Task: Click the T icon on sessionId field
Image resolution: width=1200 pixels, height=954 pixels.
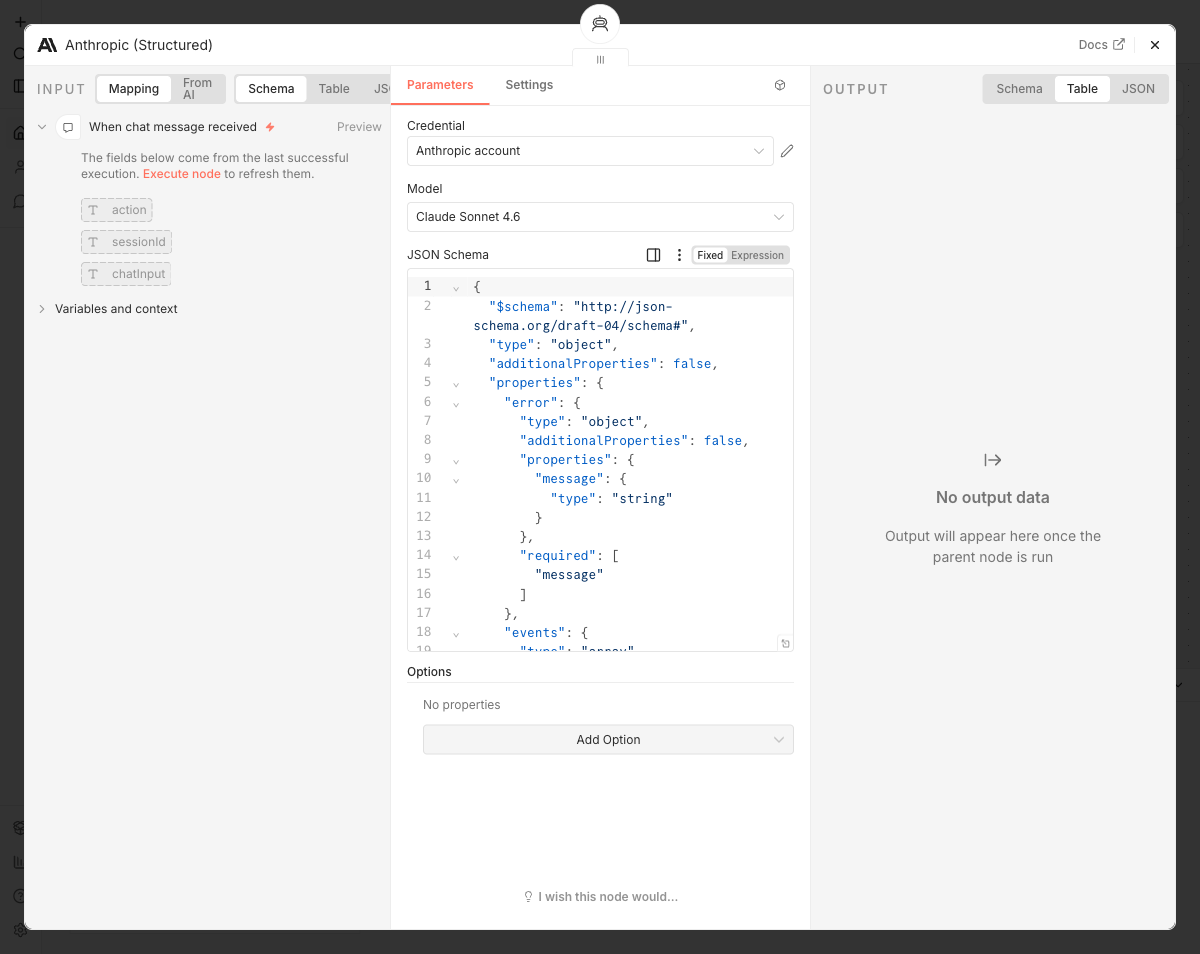Action: (x=93, y=242)
